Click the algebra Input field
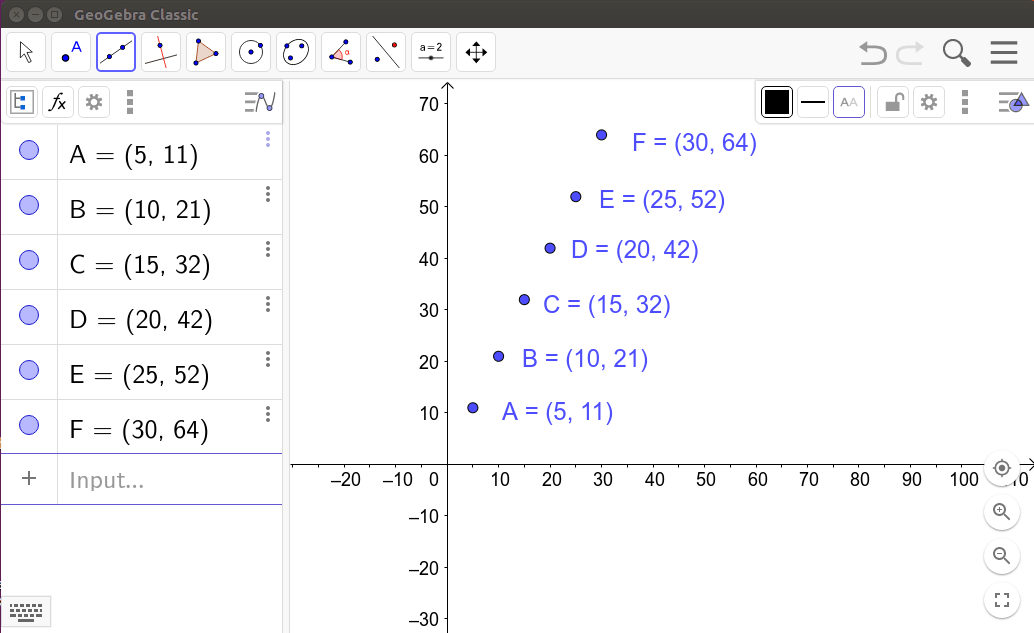The height and width of the screenshot is (633, 1034). (x=170, y=480)
